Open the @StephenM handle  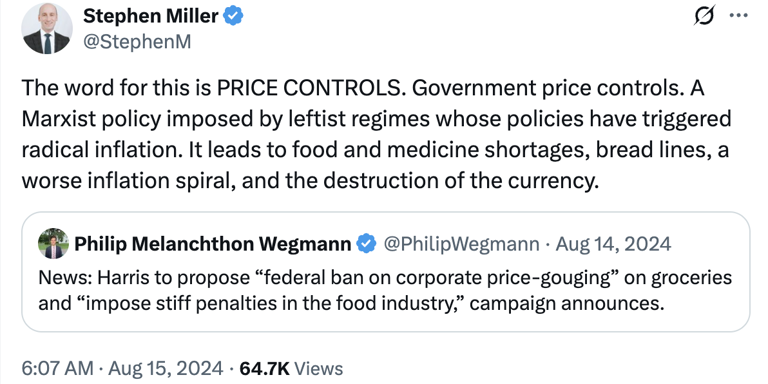click(137, 43)
